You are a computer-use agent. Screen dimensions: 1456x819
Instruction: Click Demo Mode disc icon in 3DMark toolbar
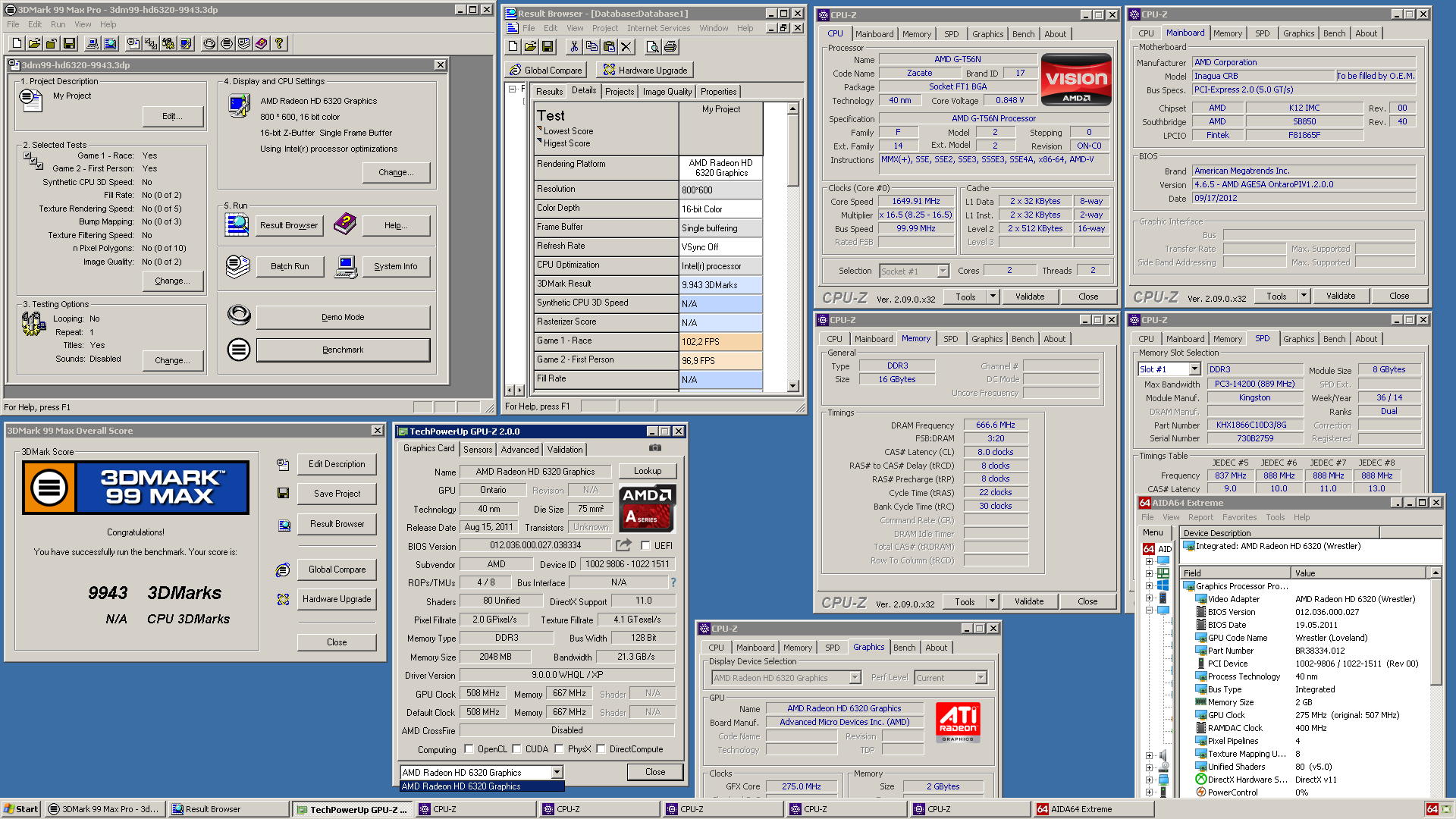point(209,43)
